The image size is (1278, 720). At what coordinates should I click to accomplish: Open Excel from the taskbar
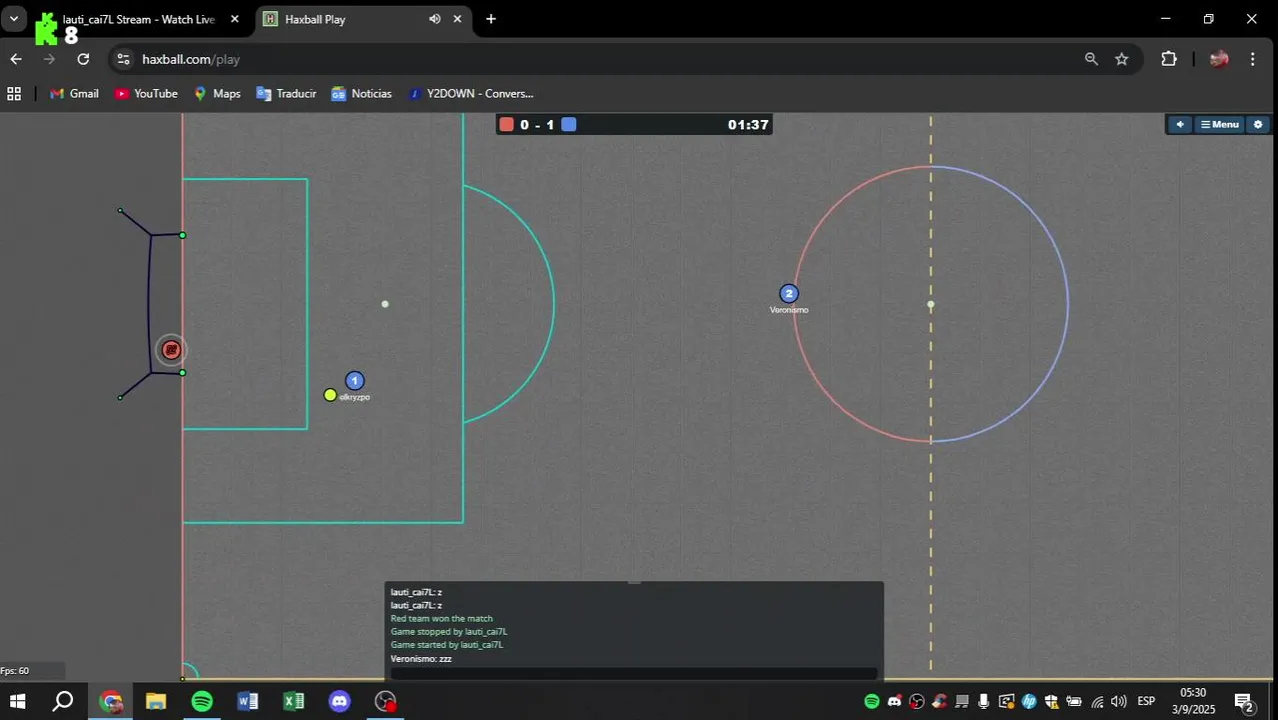click(x=294, y=701)
